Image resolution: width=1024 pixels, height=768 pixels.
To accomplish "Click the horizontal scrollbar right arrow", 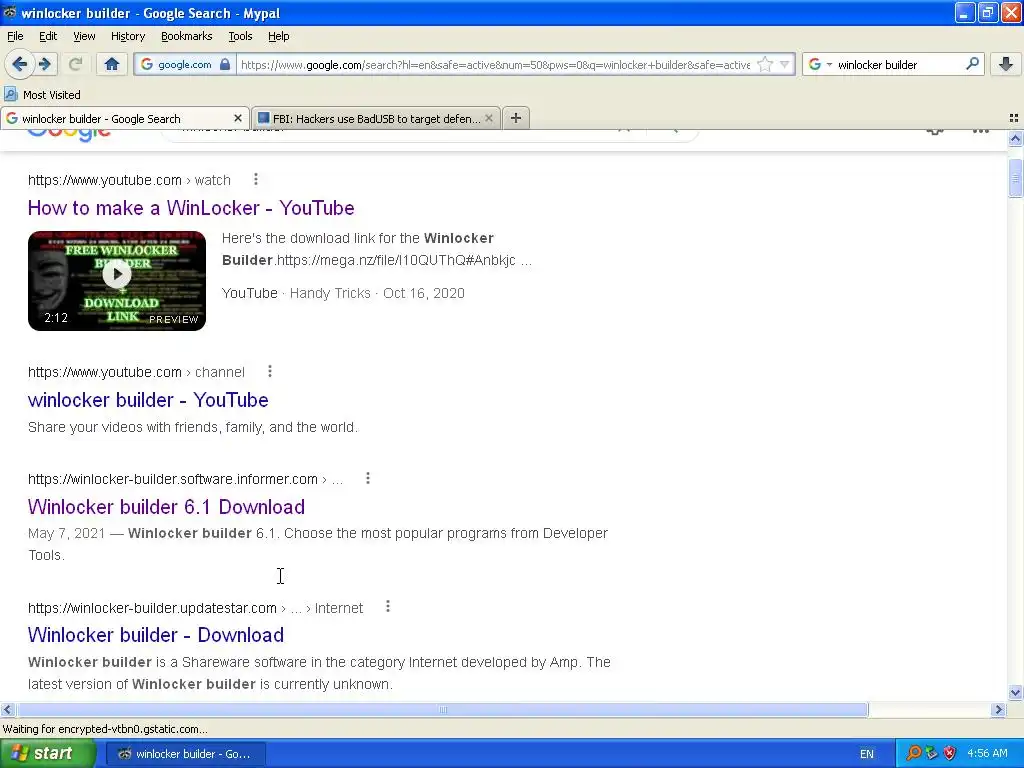I will tap(999, 709).
